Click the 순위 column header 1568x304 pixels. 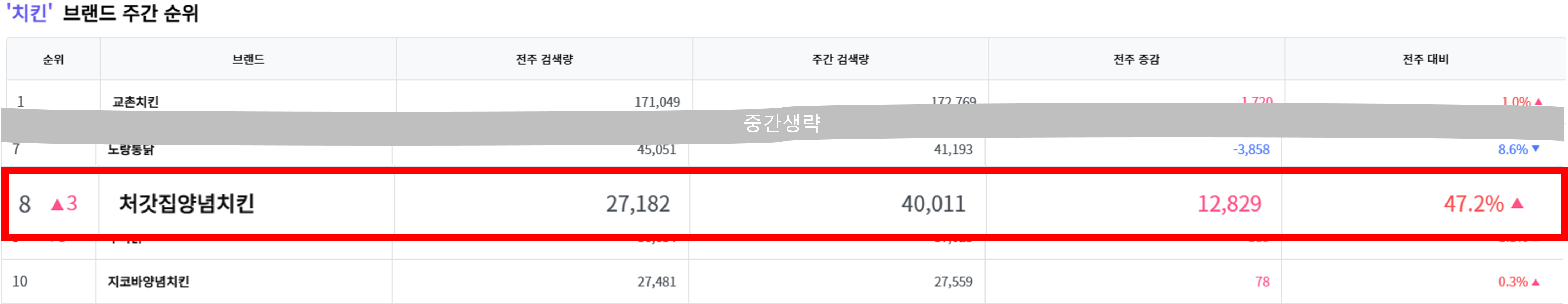(x=54, y=59)
